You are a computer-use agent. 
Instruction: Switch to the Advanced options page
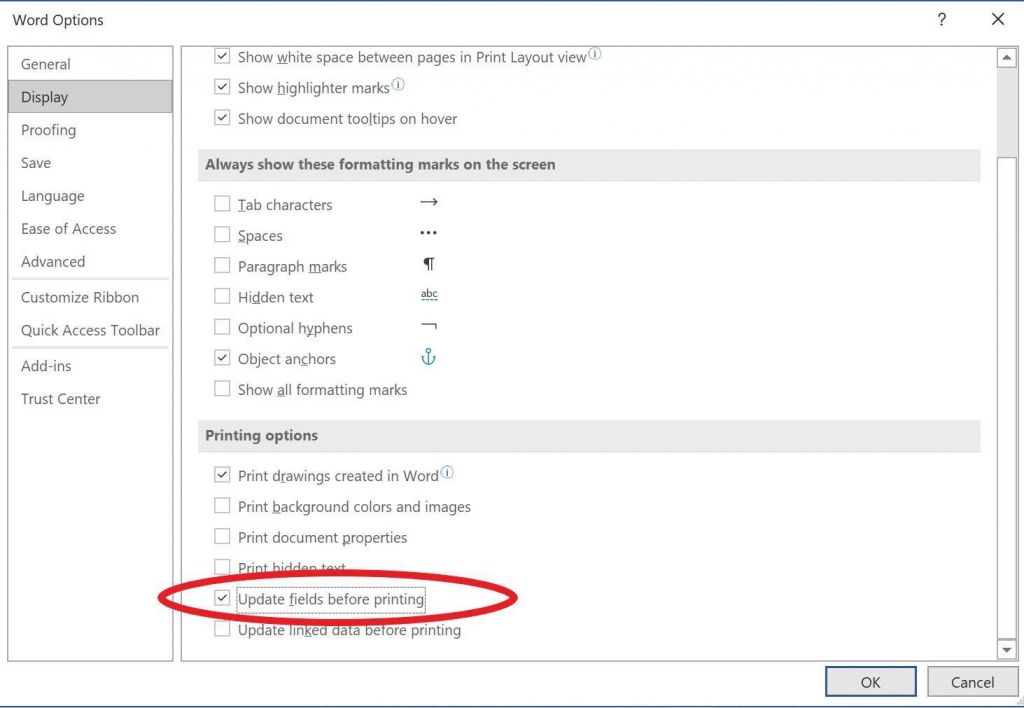coord(52,261)
